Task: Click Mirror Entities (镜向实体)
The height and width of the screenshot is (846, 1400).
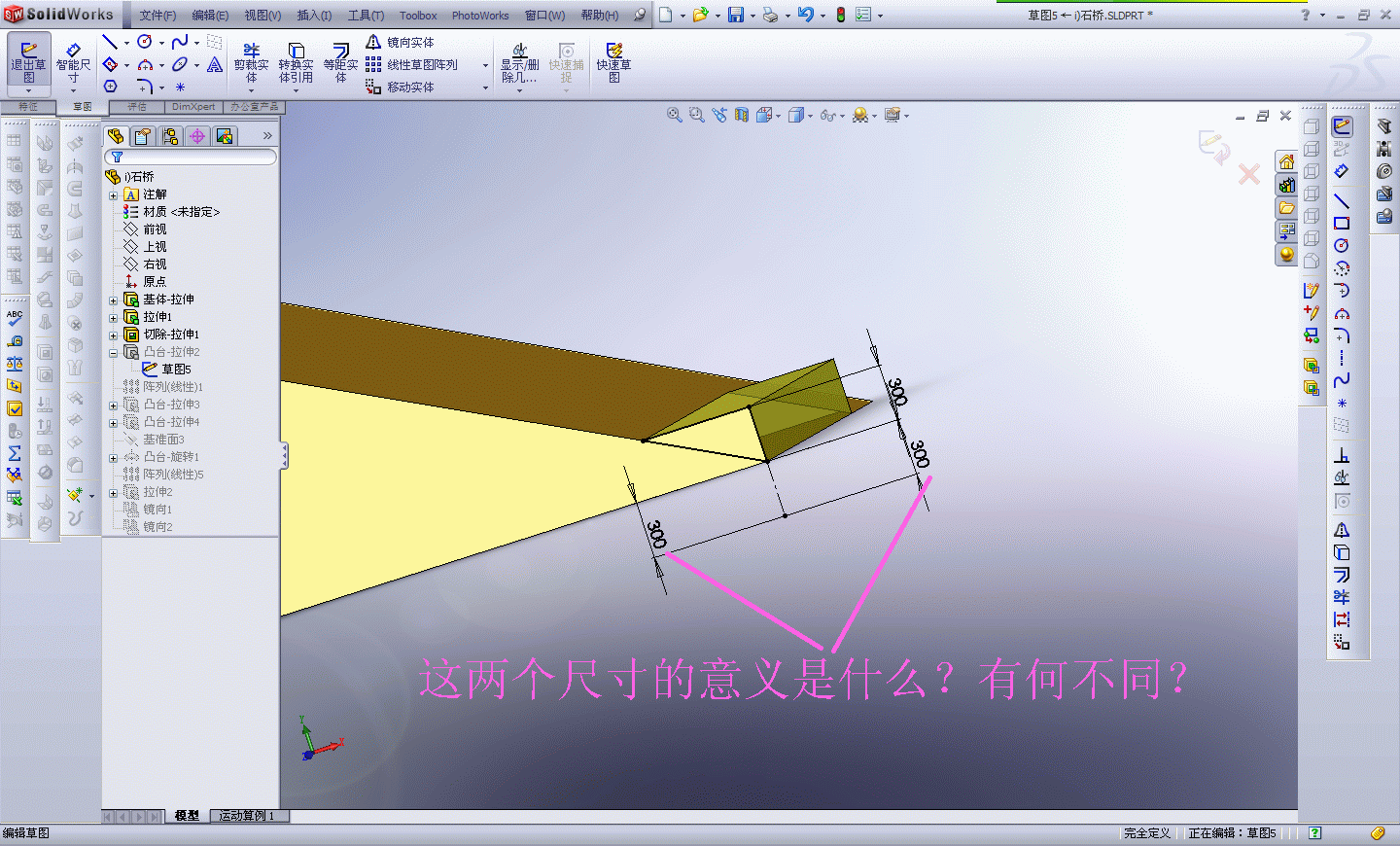Action: pyautogui.click(x=400, y=43)
